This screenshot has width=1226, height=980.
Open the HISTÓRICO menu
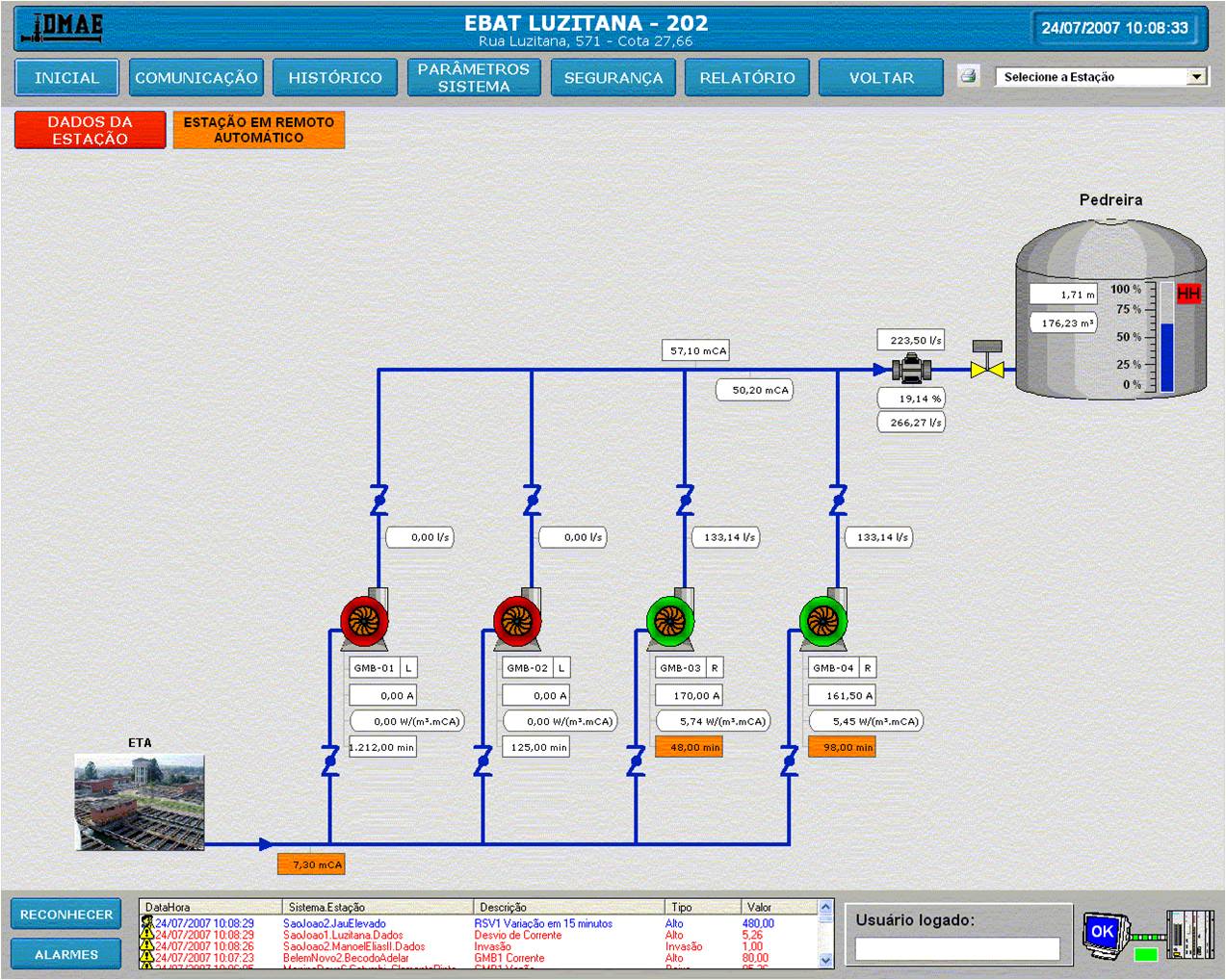click(335, 78)
